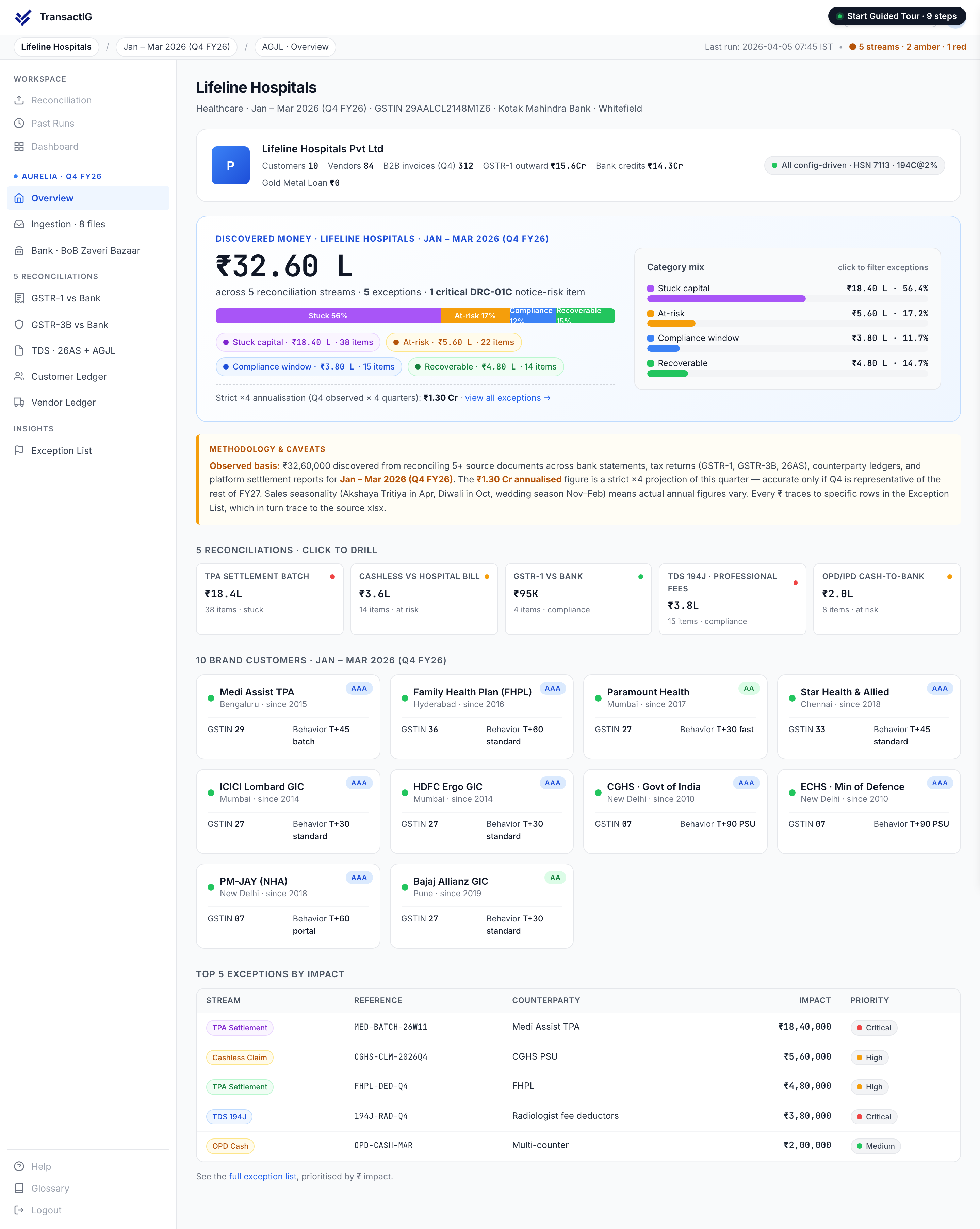The width and height of the screenshot is (980, 1229).
Task: Open Star Health & Allied card
Action: (x=869, y=717)
